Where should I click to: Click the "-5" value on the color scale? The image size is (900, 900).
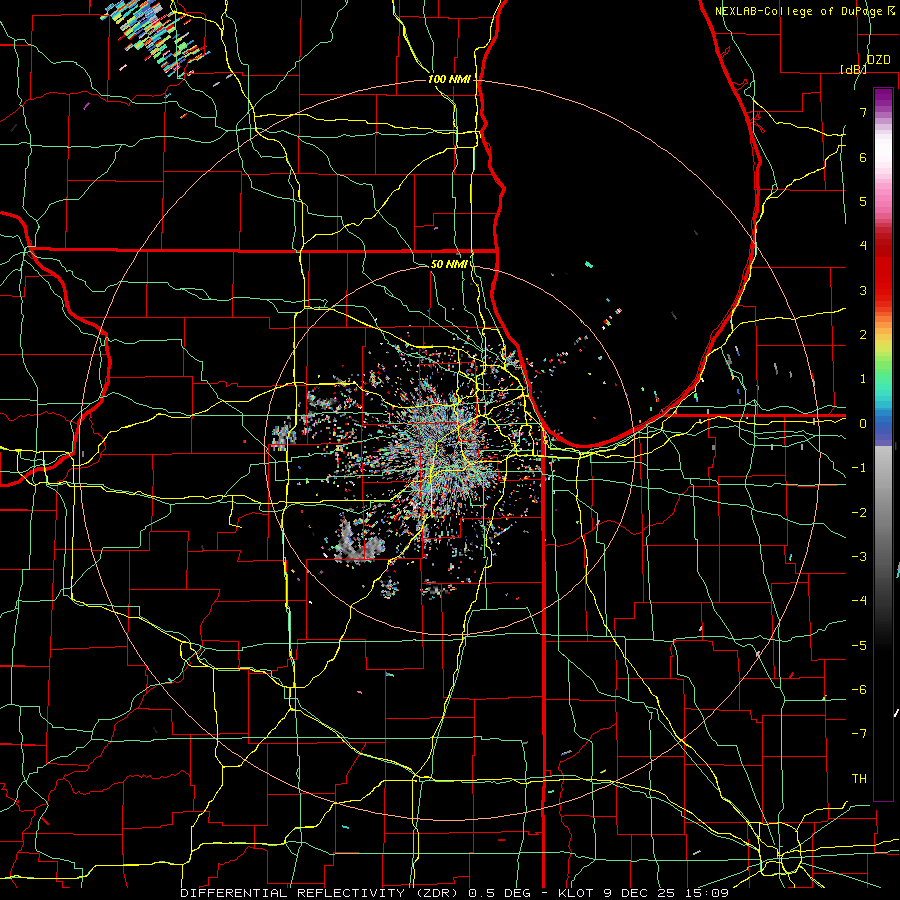pyautogui.click(x=859, y=646)
